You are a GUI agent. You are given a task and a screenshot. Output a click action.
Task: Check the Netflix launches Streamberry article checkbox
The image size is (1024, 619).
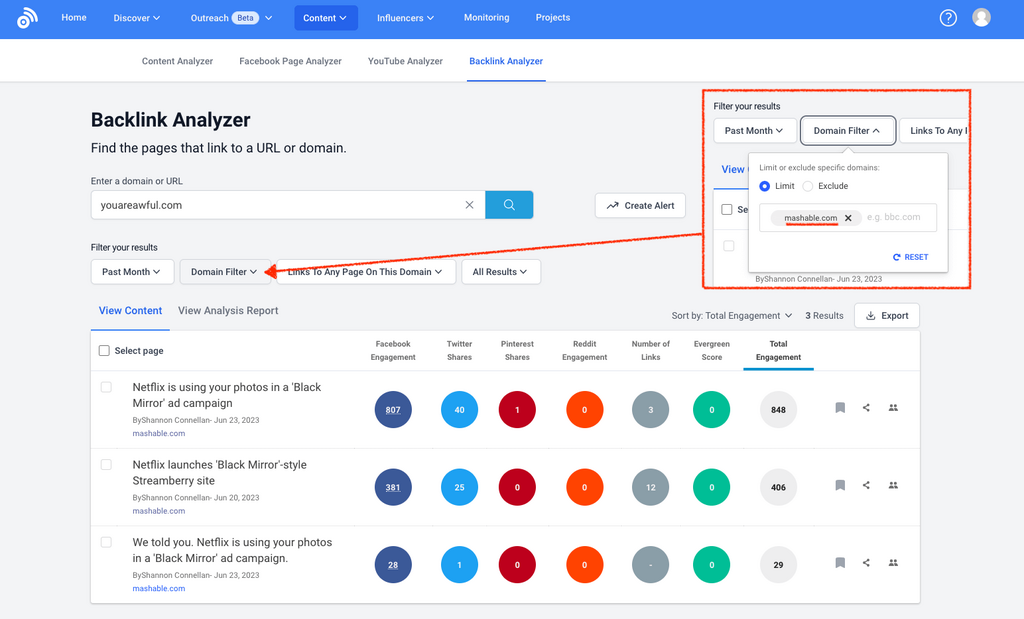coord(106,465)
